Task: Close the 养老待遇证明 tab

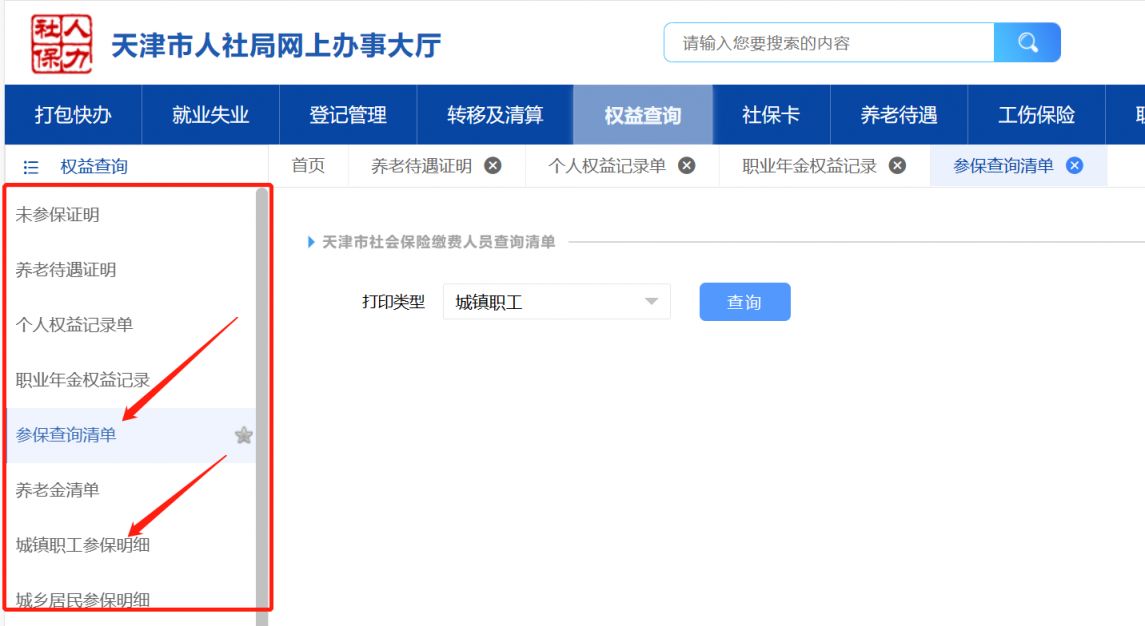Action: point(493,166)
